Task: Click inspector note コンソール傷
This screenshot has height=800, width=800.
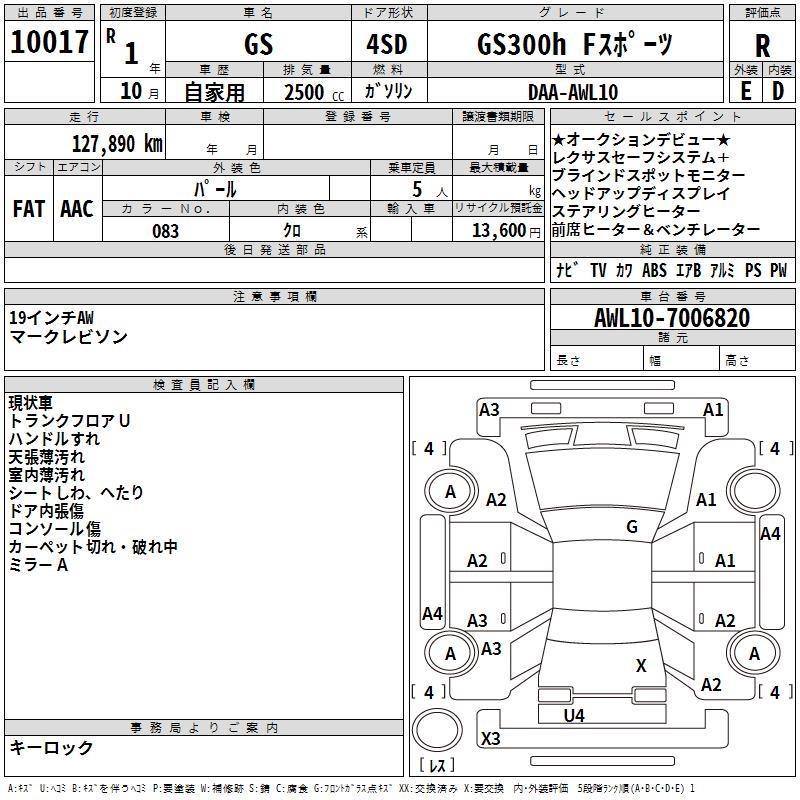Action: (x=55, y=529)
